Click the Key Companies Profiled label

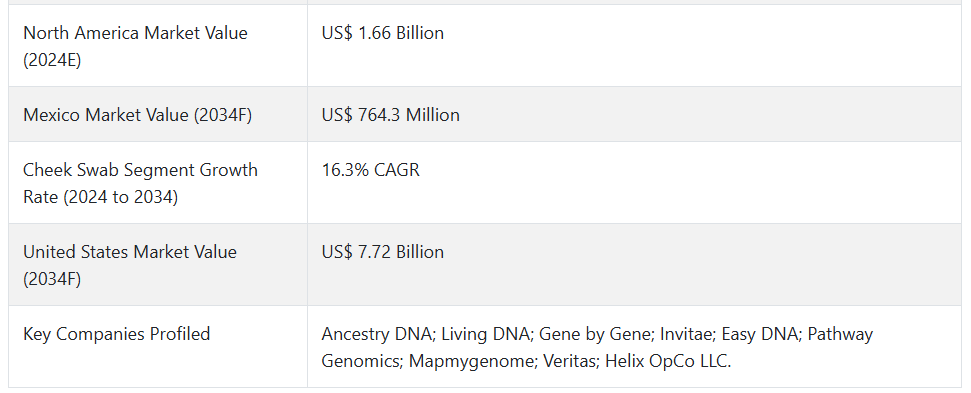point(116,334)
